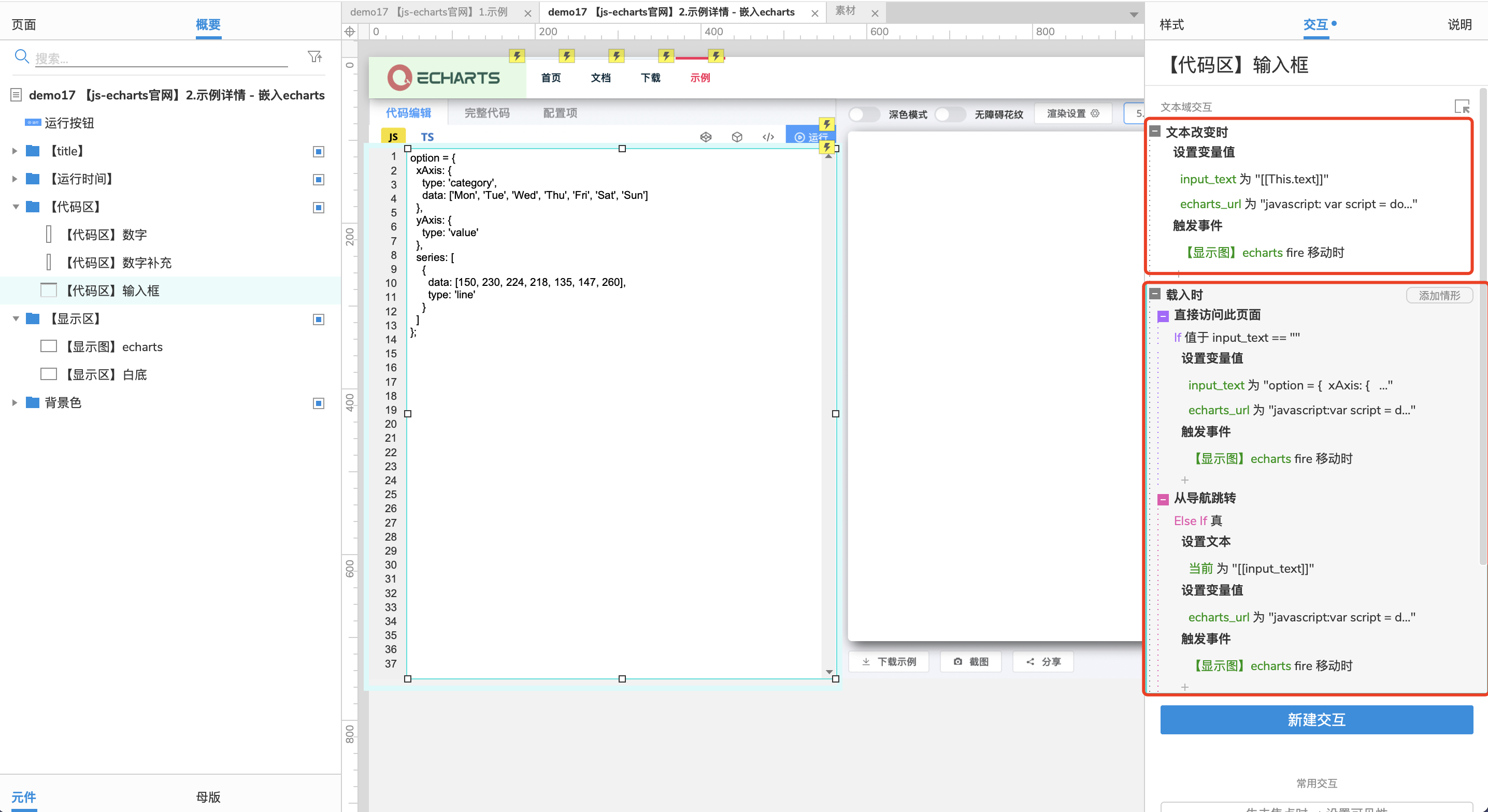The width and height of the screenshot is (1488, 812).
Task: Click the gear icon on 渲染设置
Action: 1095,113
